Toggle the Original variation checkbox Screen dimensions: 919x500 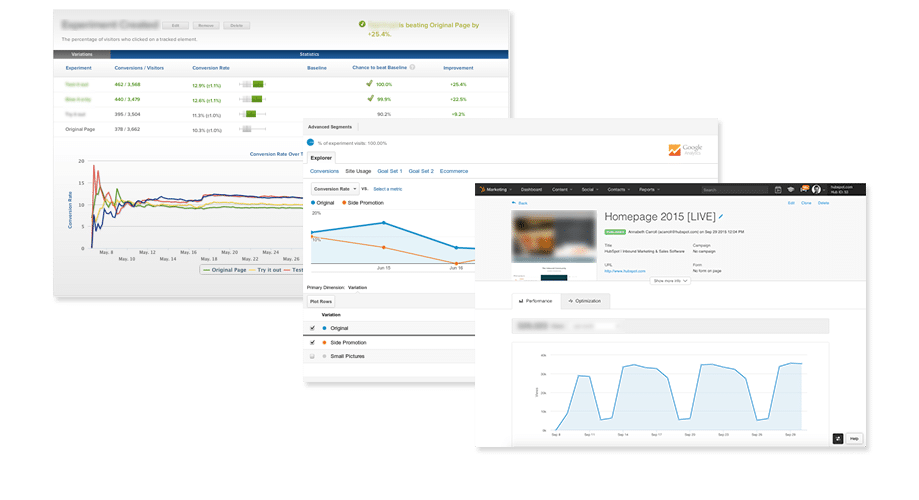pyautogui.click(x=312, y=328)
